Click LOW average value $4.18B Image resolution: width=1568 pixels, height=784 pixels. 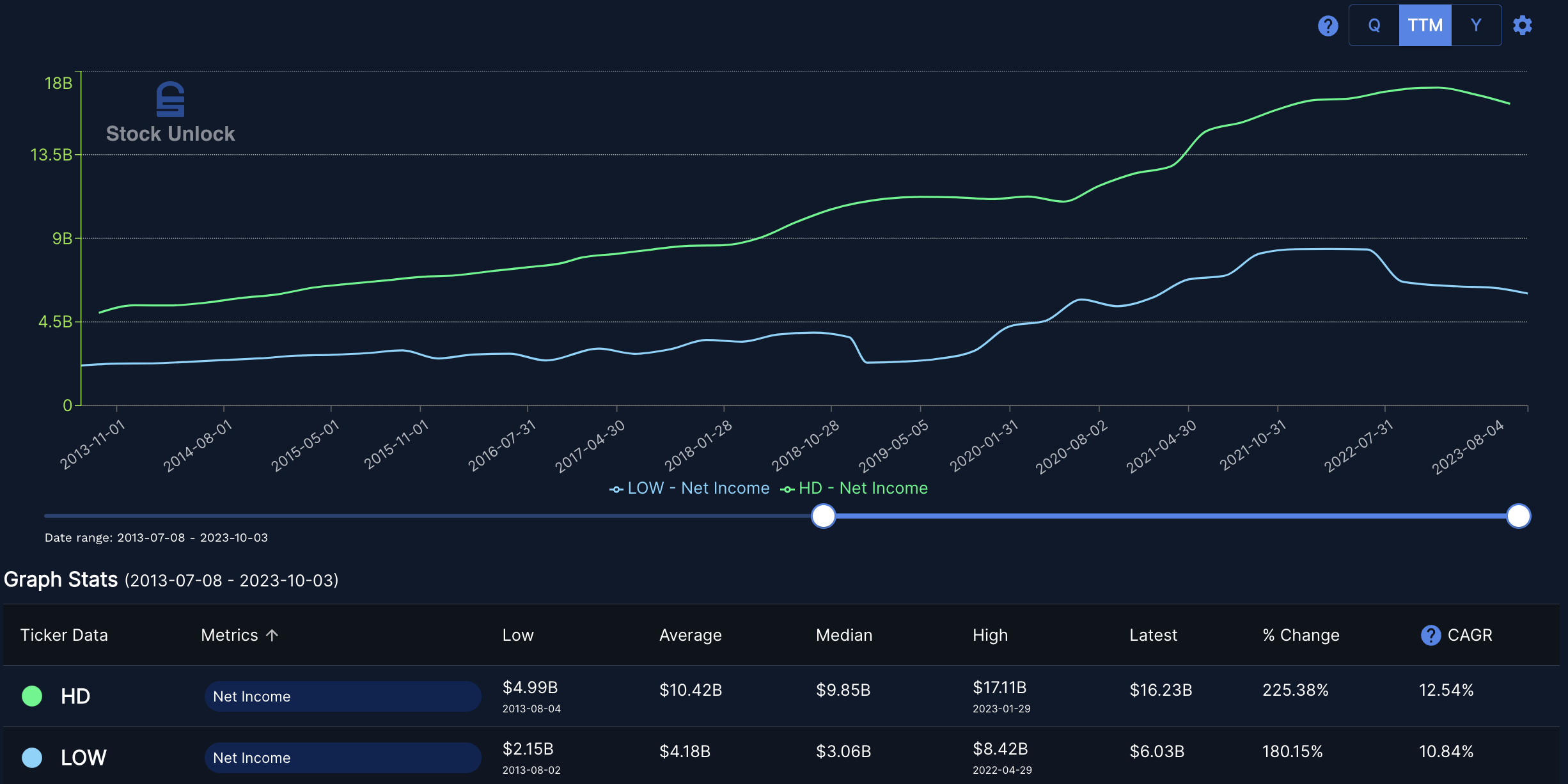[x=685, y=751]
